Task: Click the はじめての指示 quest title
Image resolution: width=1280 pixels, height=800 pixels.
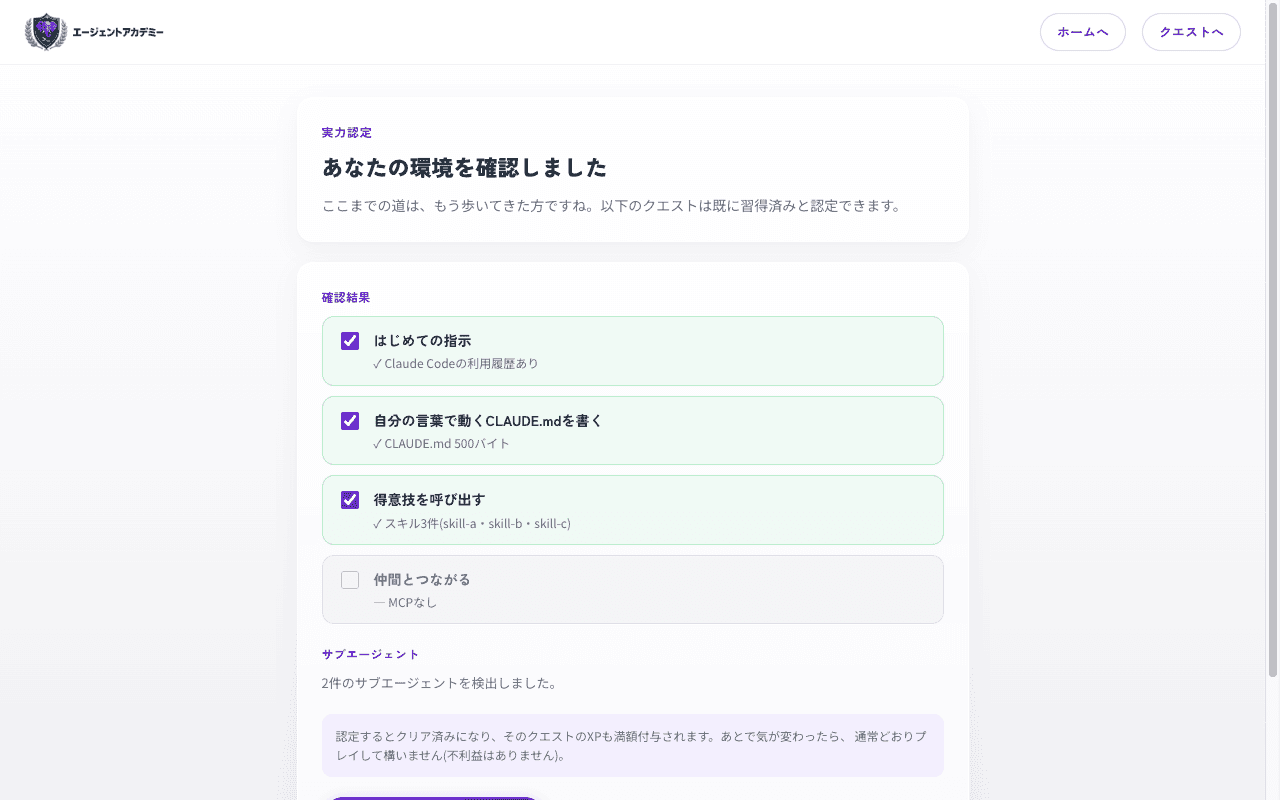Action: click(422, 341)
